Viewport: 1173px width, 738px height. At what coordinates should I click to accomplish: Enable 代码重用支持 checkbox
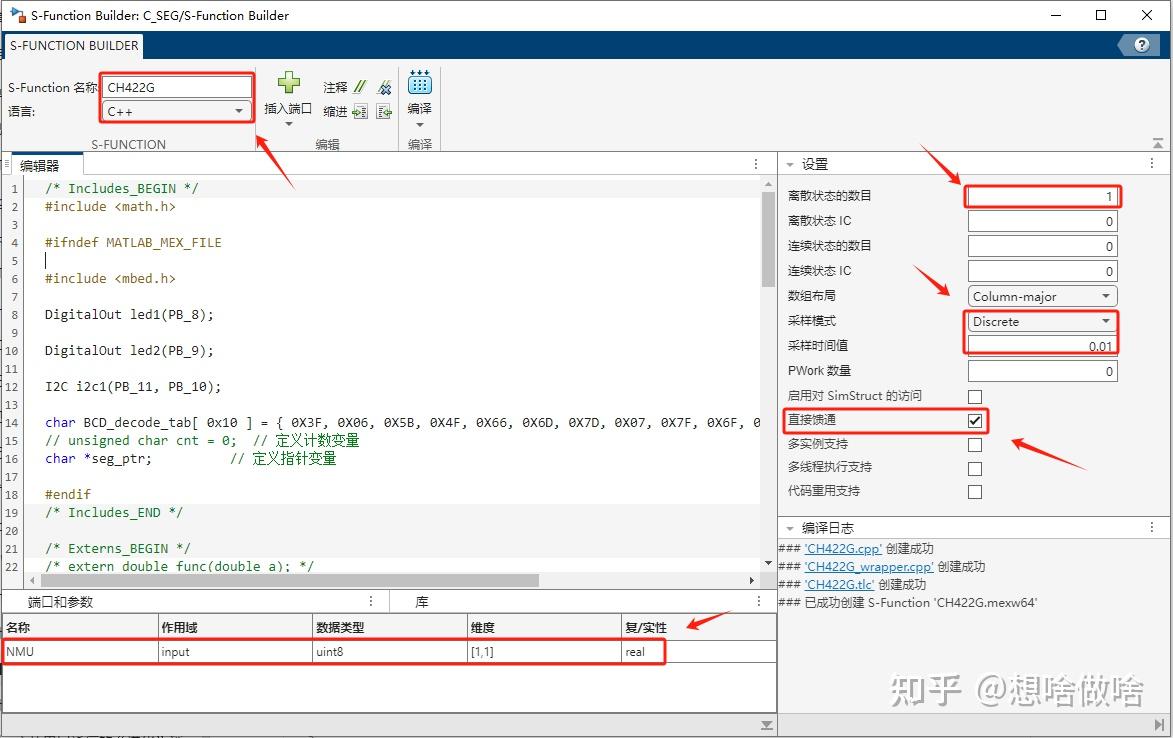pos(975,491)
